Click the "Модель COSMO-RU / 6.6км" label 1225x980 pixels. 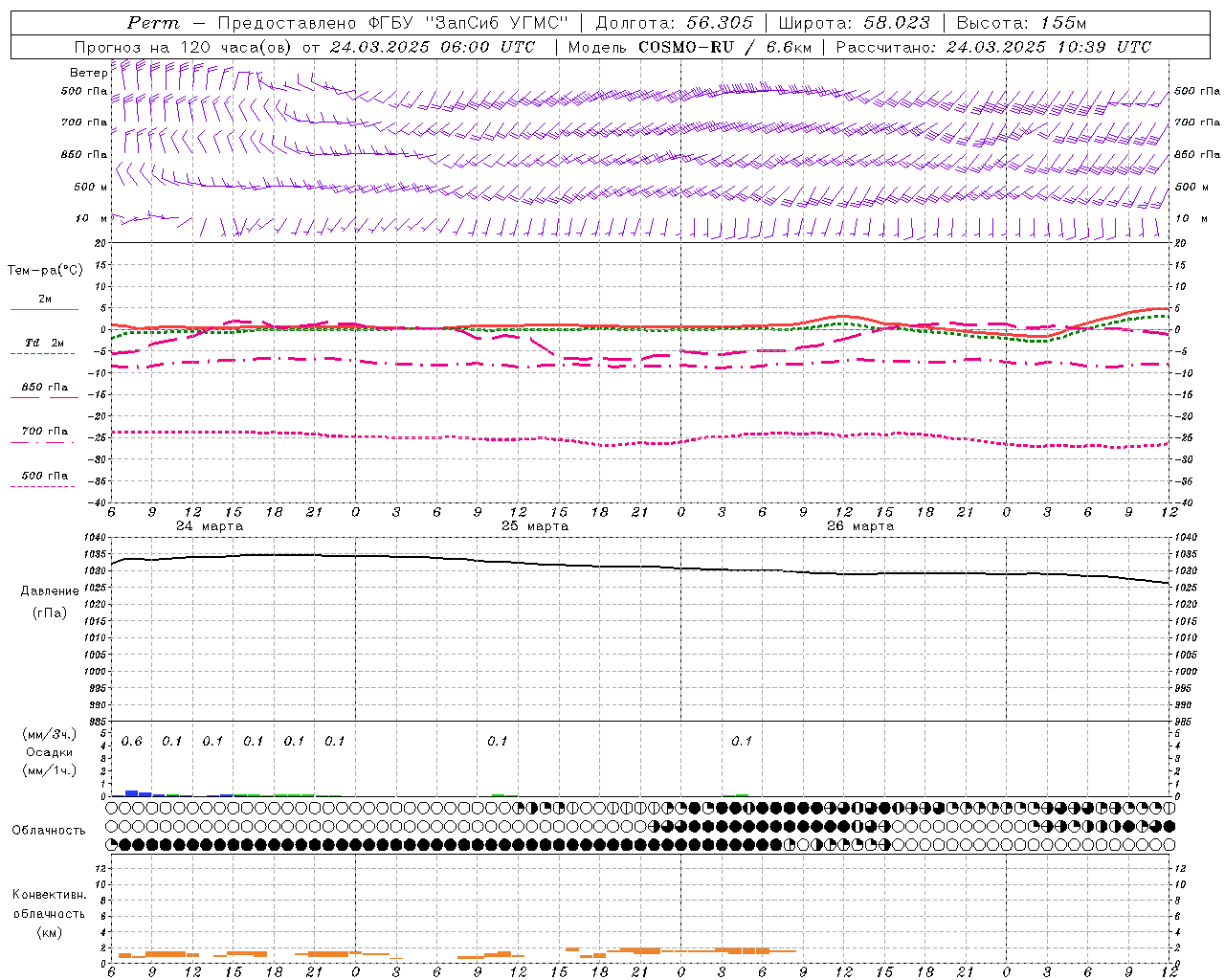[x=690, y=47]
